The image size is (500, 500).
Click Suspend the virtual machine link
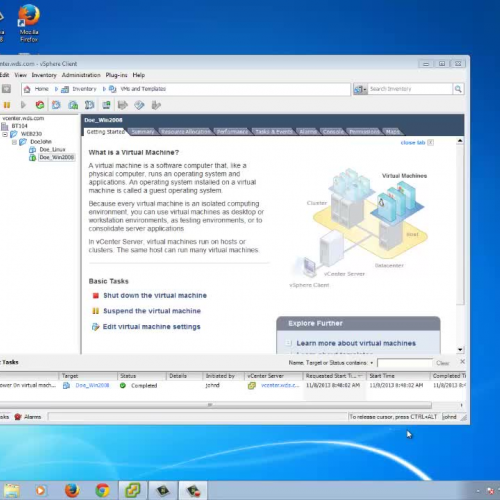pyautogui.click(x=152, y=311)
